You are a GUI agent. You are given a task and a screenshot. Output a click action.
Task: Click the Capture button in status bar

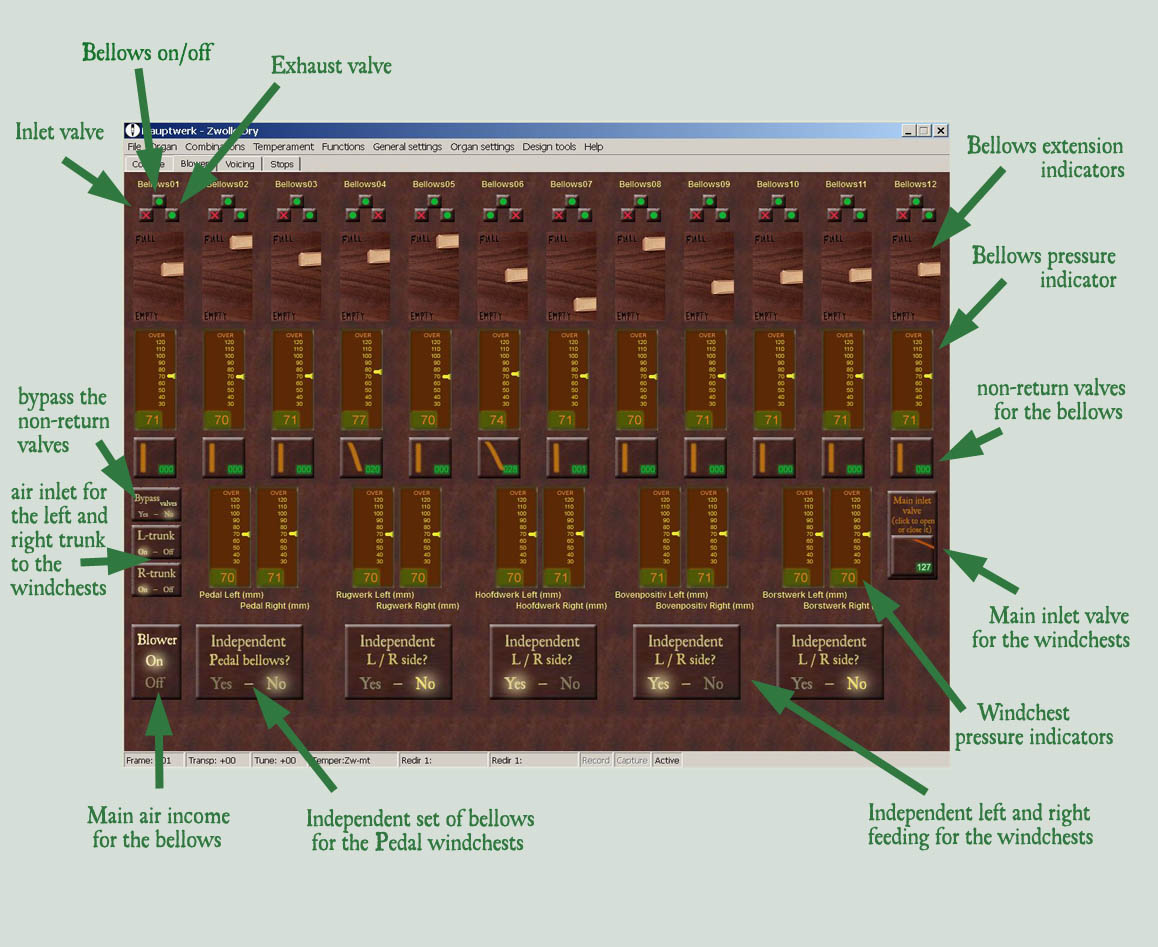pos(631,760)
